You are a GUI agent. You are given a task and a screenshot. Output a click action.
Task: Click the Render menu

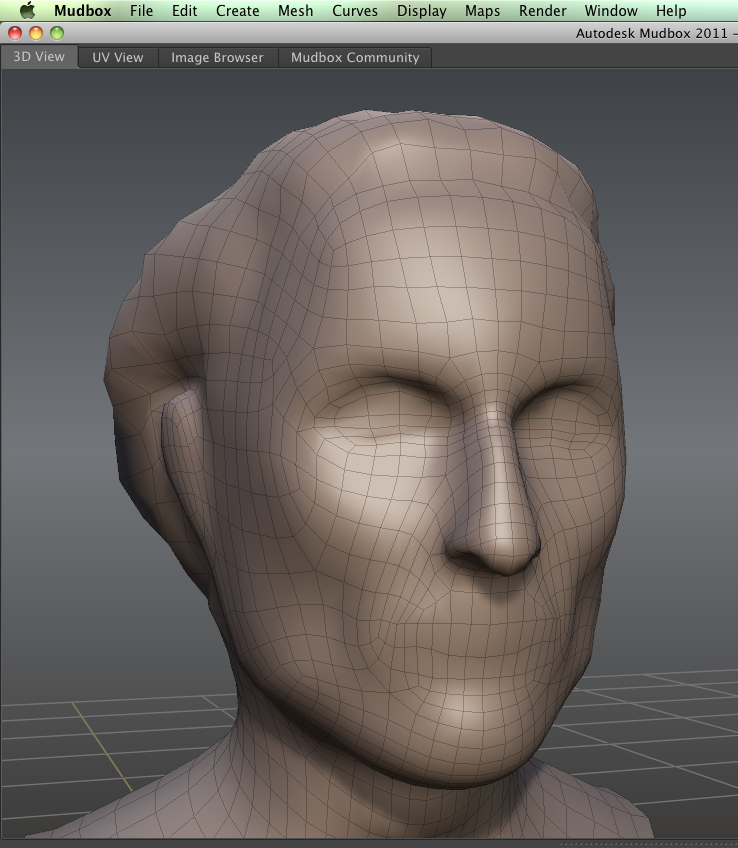coord(542,11)
